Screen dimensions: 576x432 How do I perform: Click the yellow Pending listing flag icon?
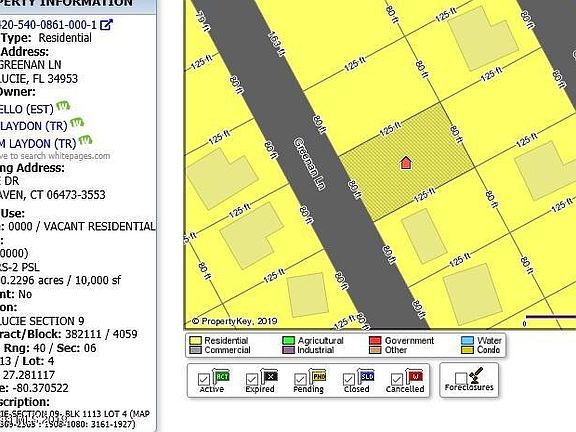318,376
